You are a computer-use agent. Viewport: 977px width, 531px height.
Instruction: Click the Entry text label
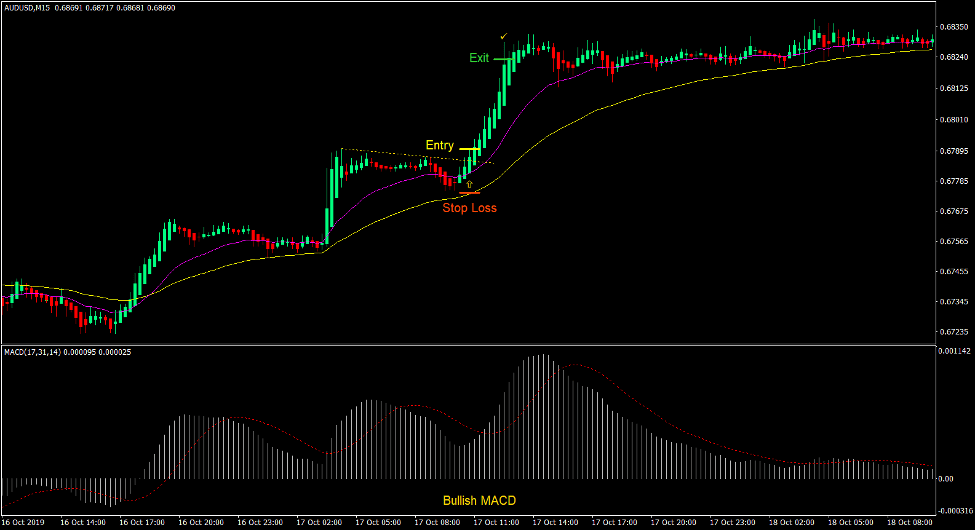[439, 146]
